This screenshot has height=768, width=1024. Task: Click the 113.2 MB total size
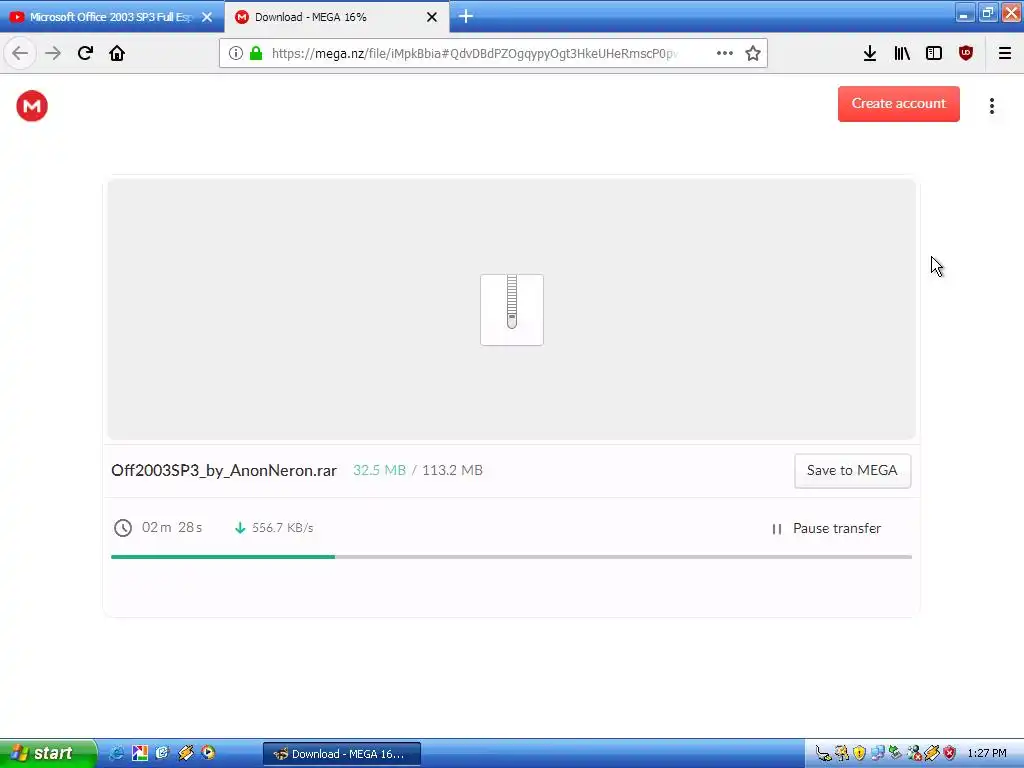453,470
